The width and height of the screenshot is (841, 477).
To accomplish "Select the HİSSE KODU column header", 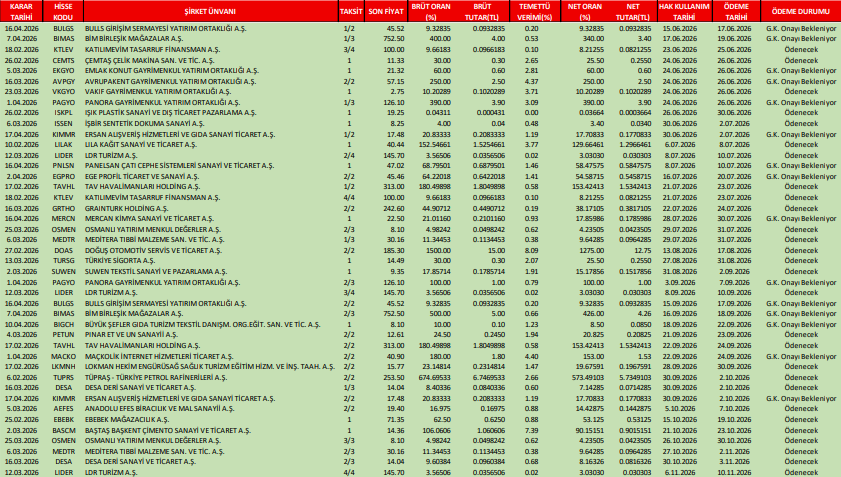I will coord(62,12).
